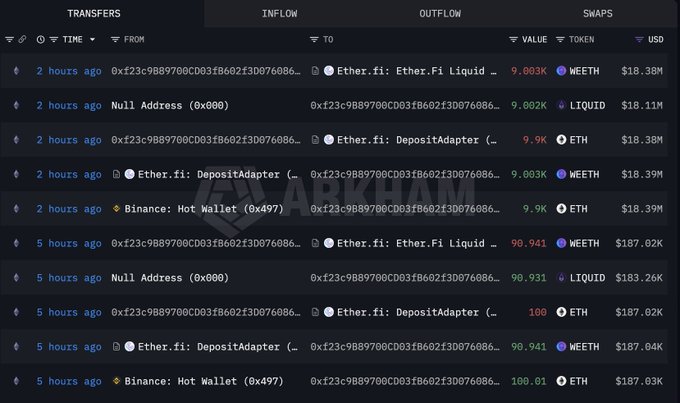Click the link icon in table header
Viewport: 680px width, 403px height.
[22, 39]
